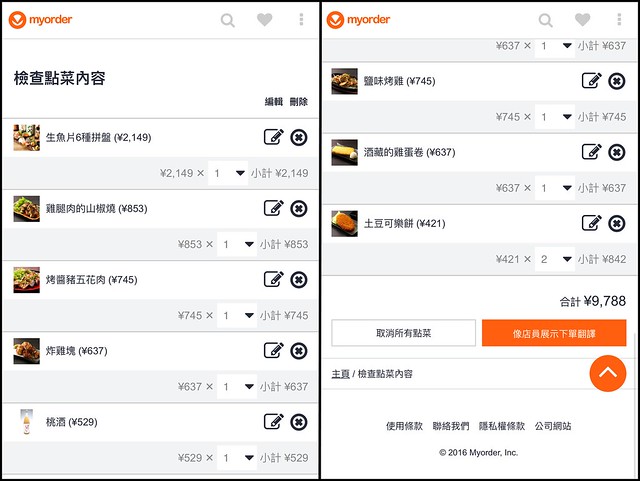Remove 鹽味烤雞 from the order
The image size is (640, 481).
(616, 81)
